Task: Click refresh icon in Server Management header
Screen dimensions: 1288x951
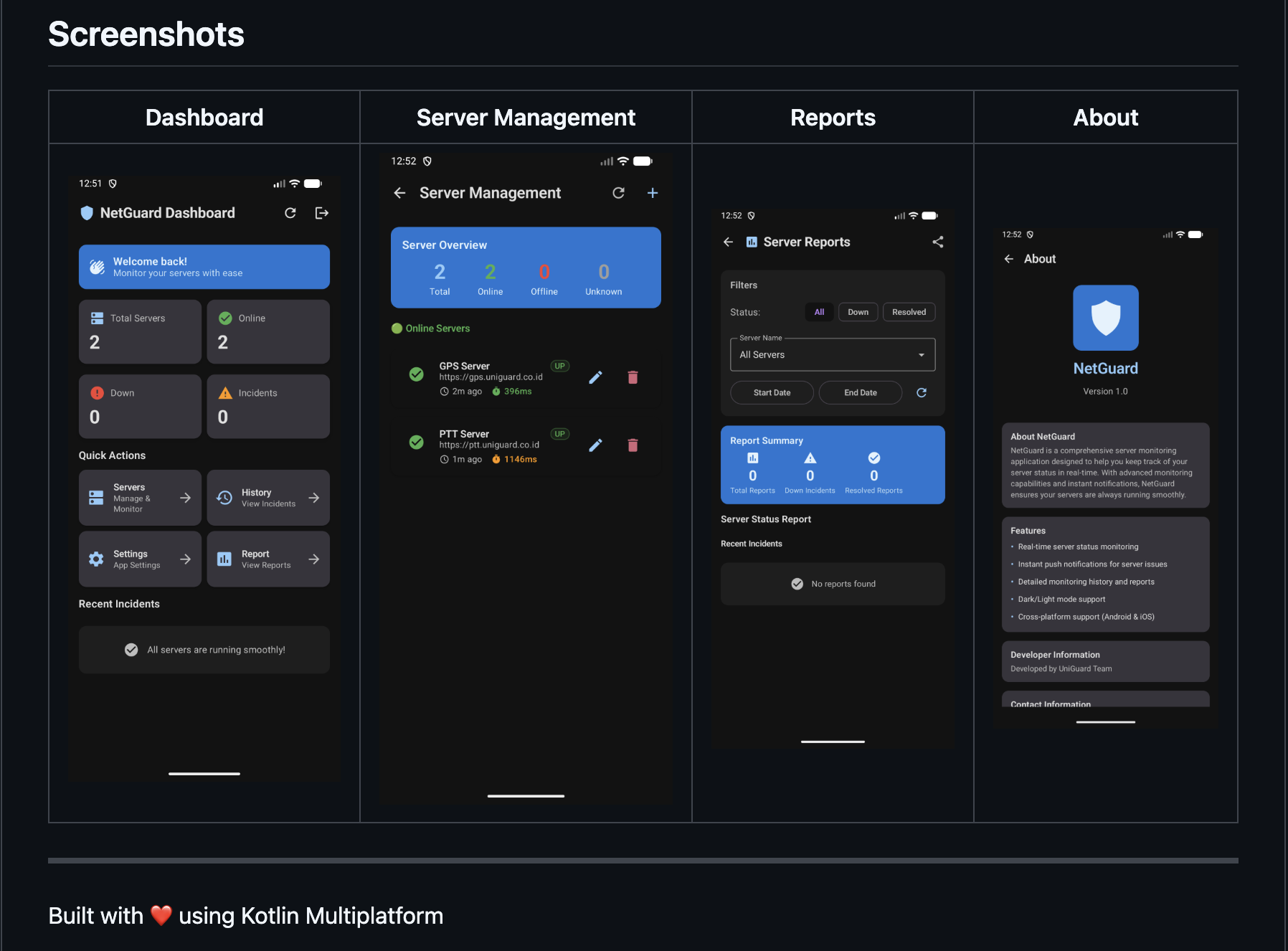Action: click(x=618, y=193)
